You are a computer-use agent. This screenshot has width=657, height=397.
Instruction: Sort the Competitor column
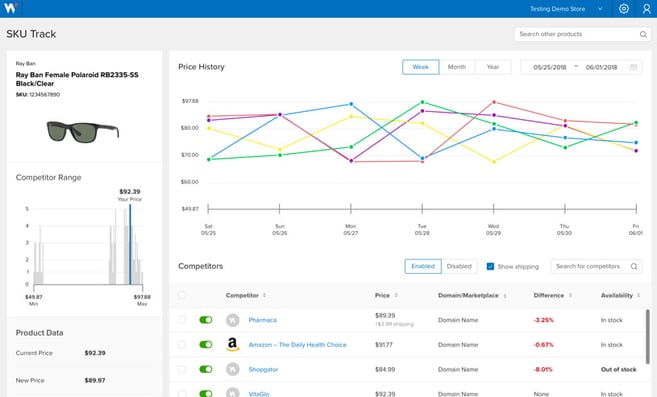click(264, 296)
